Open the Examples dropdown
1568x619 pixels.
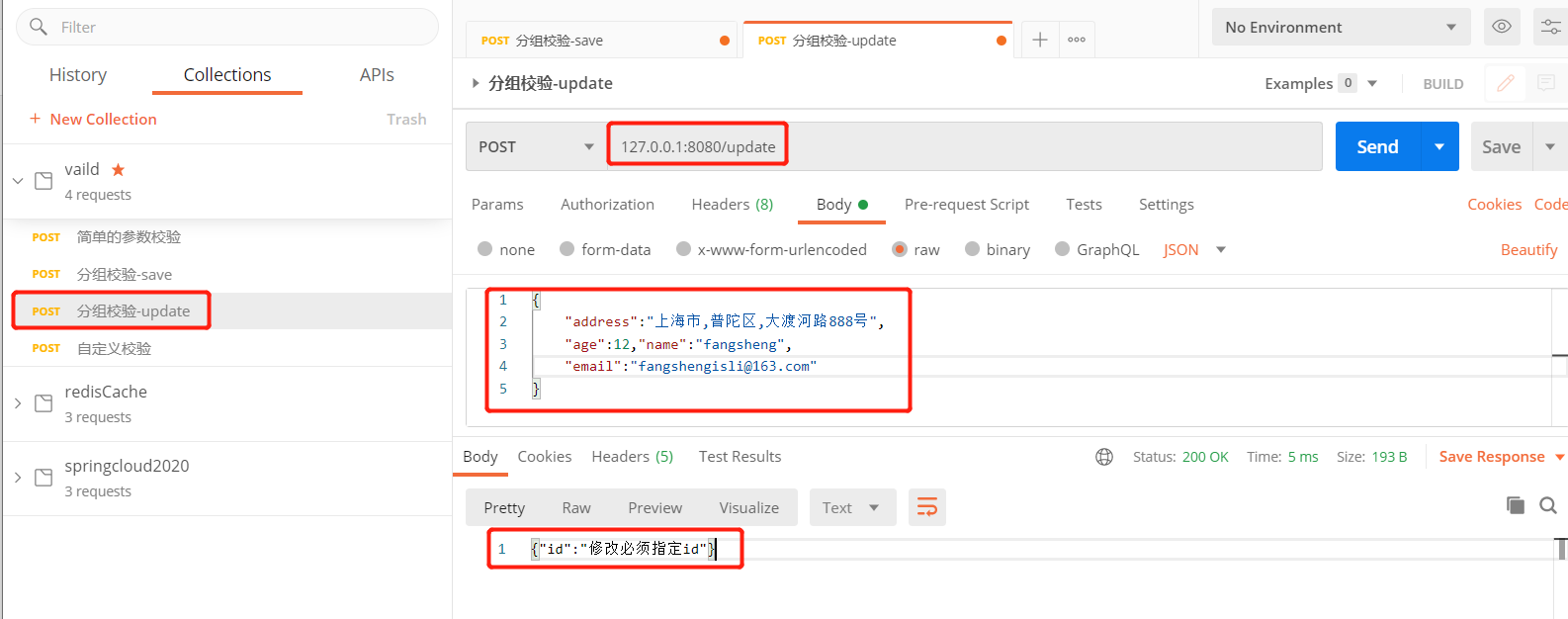[x=1321, y=83]
